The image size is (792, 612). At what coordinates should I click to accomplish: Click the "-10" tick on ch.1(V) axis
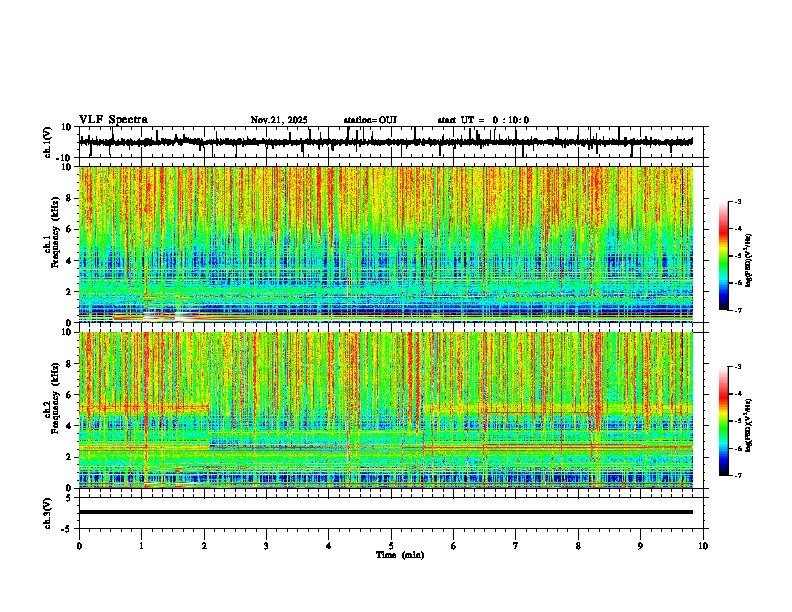[x=64, y=158]
